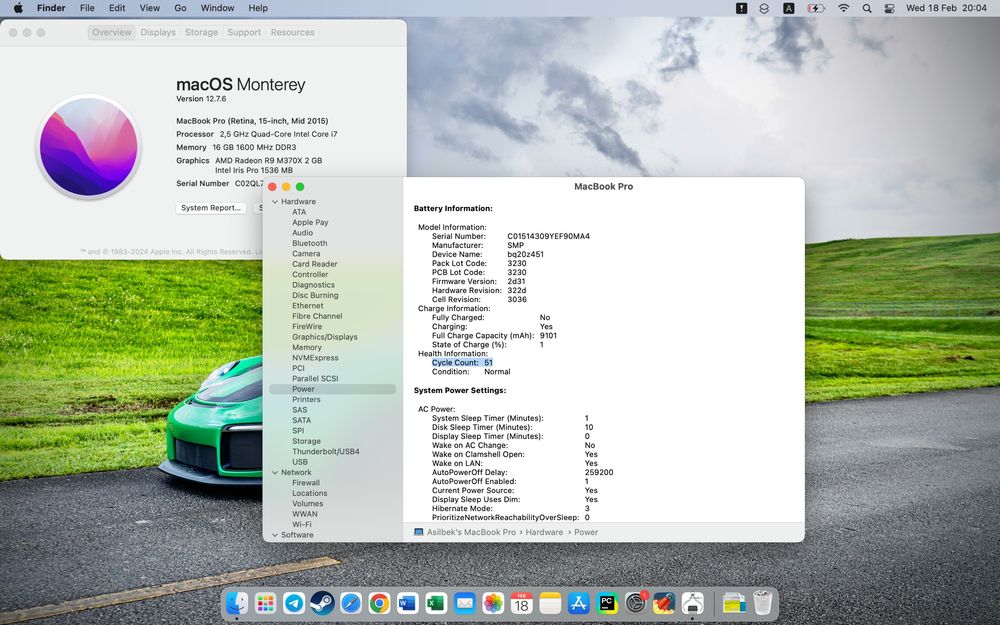Select USB in the Hardware list
The height and width of the screenshot is (625, 1000).
coord(300,462)
